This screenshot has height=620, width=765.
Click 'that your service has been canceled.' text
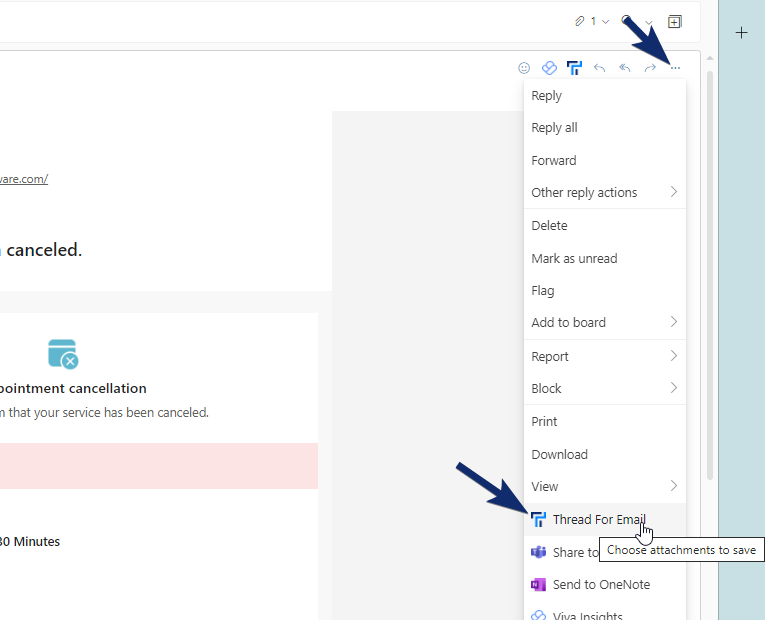(x=109, y=413)
